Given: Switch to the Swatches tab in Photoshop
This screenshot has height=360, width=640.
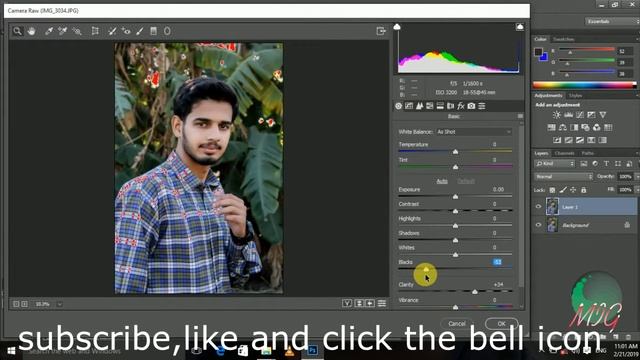Looking at the screenshot, I should pyautogui.click(x=563, y=39).
